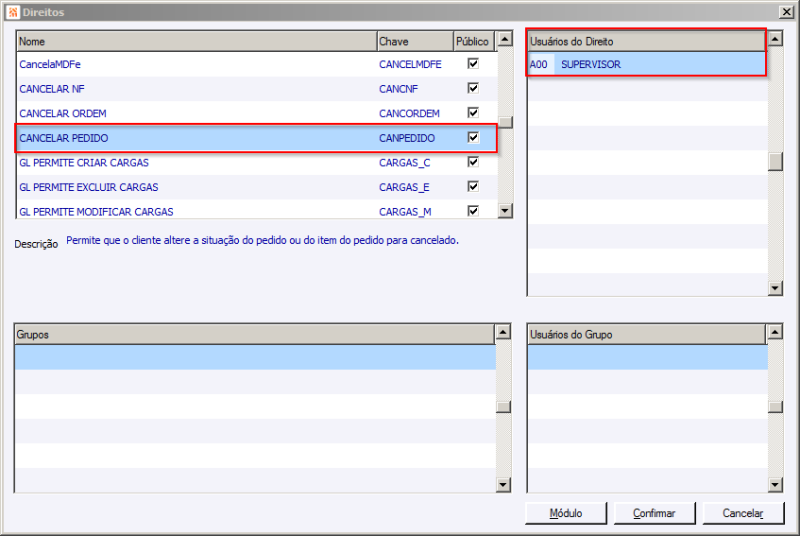The height and width of the screenshot is (536, 800).
Task: Sort by the Nome column header
Action: click(197, 41)
